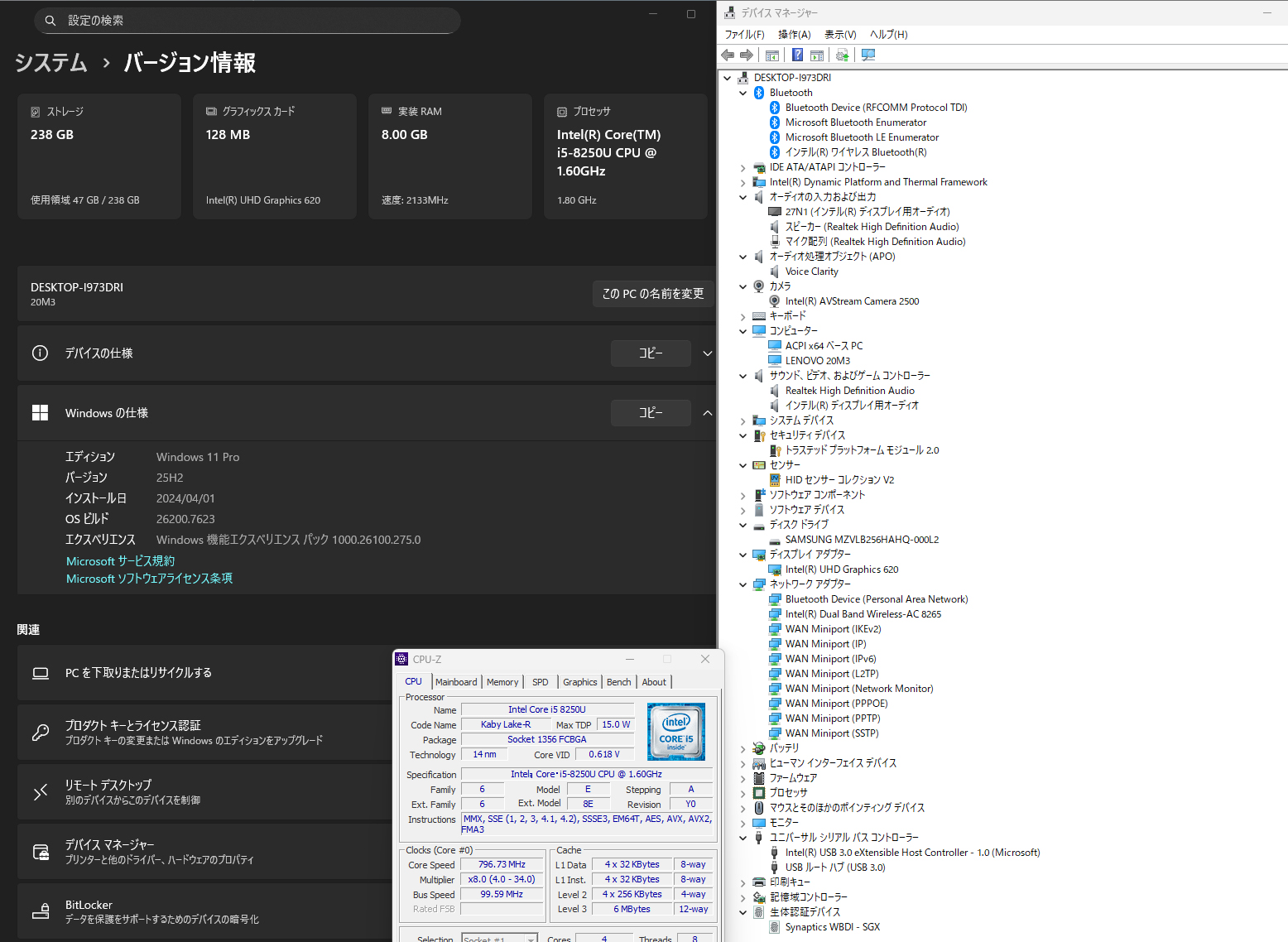Click the BitLocker lock icon
This screenshot has width=1288, height=942.
coord(41,911)
